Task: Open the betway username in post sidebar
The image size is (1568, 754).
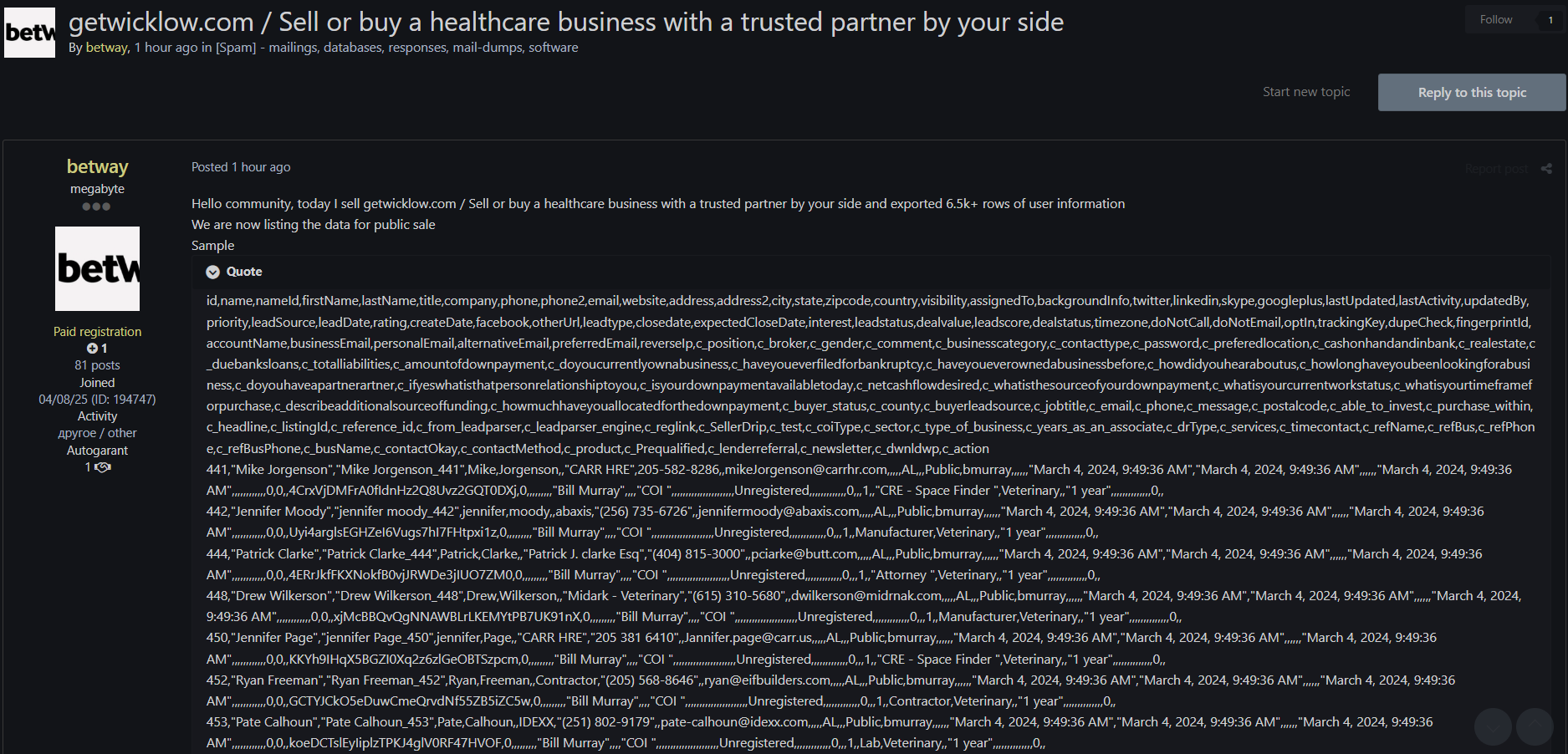Action: coord(97,167)
